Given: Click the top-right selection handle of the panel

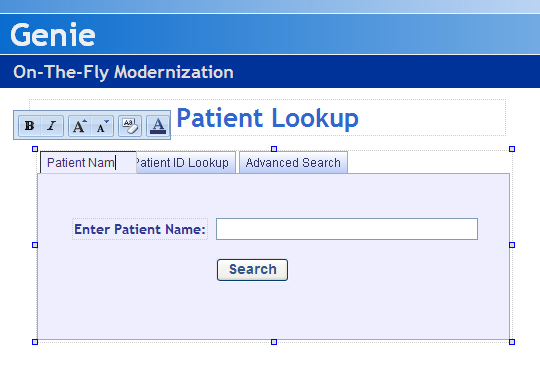Looking at the screenshot, I should click(512, 149).
